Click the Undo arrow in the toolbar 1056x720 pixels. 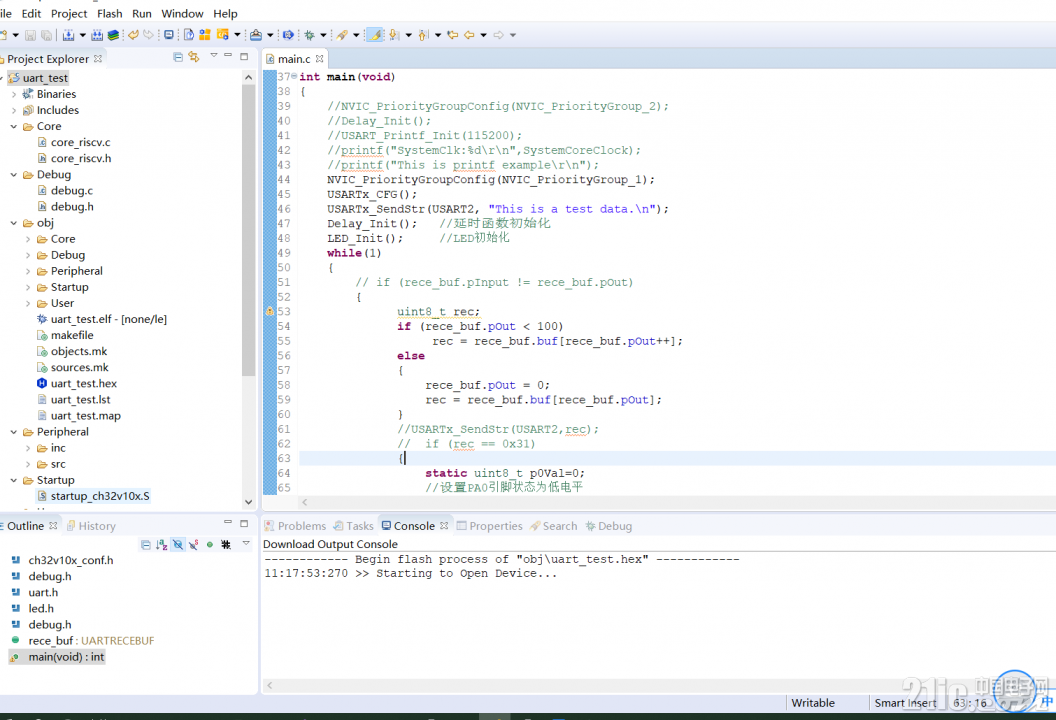coord(133,35)
